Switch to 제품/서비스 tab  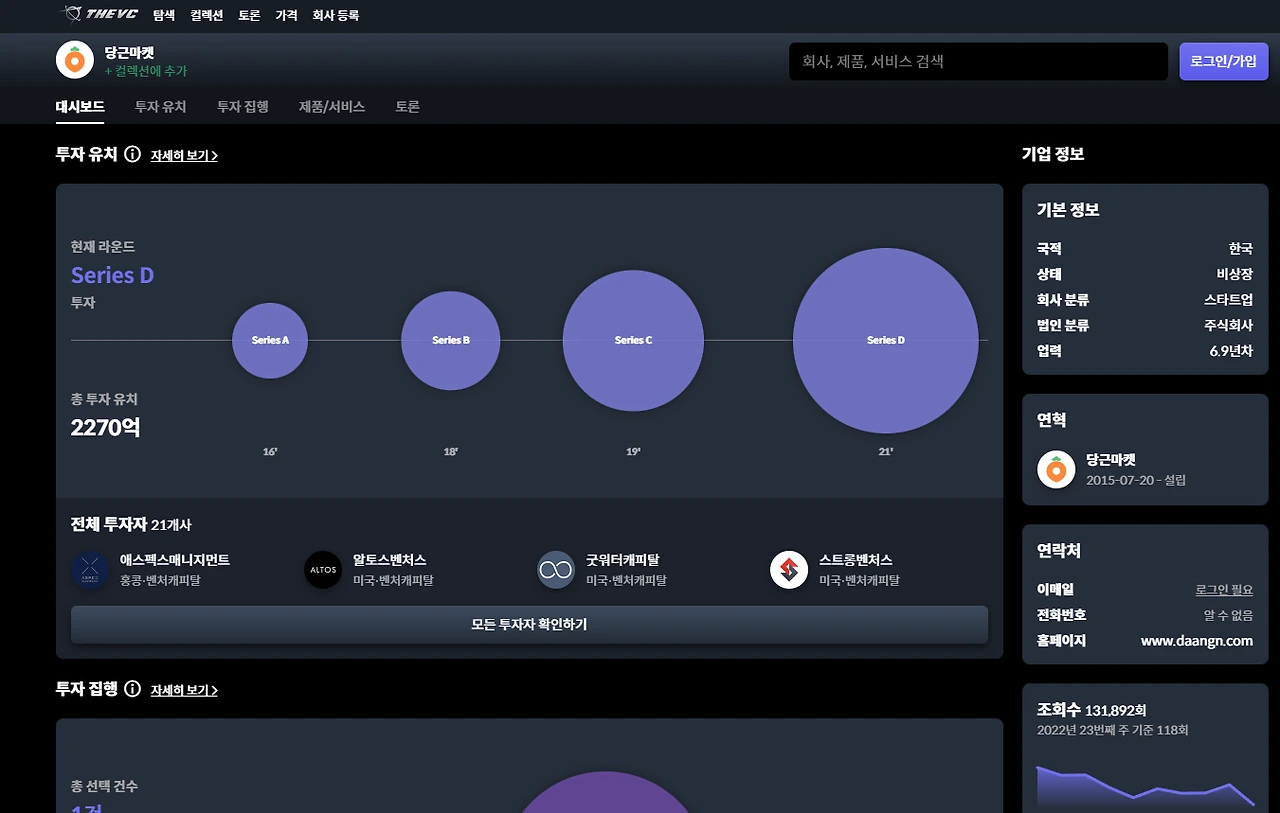pos(332,106)
